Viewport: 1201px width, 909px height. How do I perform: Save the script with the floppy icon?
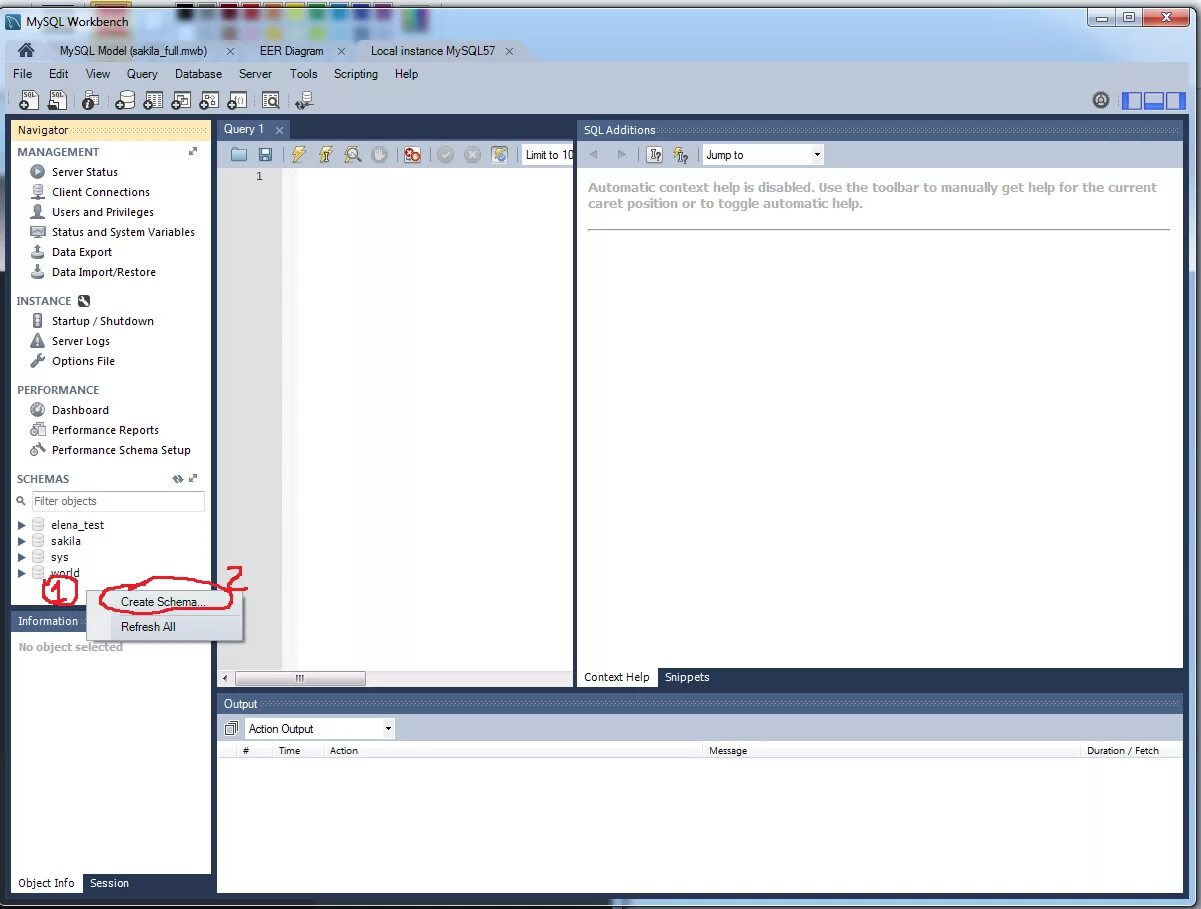click(x=265, y=155)
